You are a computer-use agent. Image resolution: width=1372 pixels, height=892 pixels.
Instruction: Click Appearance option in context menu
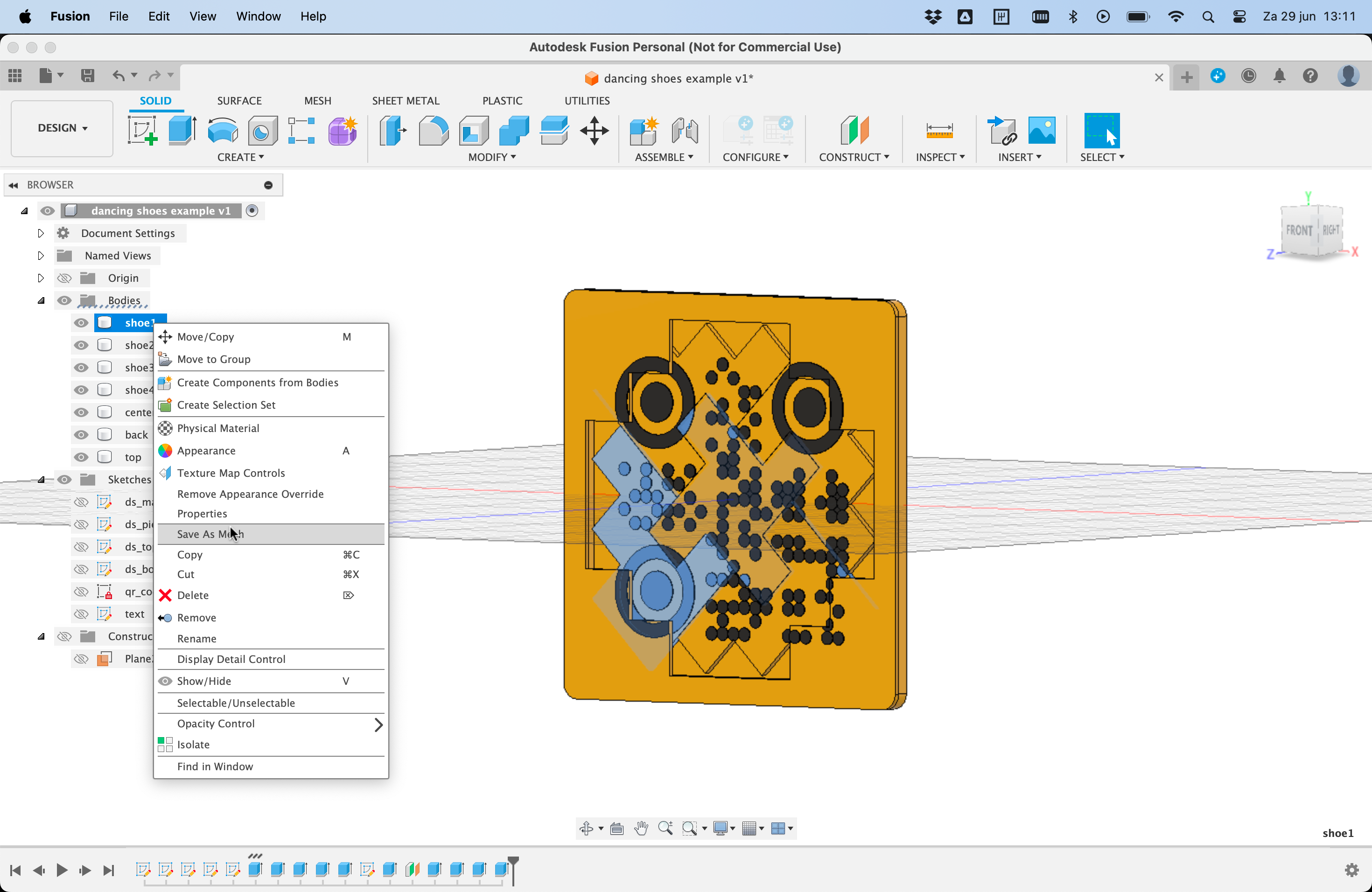(x=206, y=450)
